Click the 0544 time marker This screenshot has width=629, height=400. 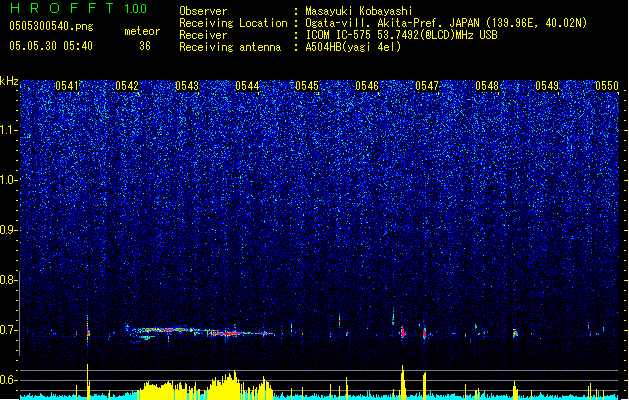click(x=247, y=86)
